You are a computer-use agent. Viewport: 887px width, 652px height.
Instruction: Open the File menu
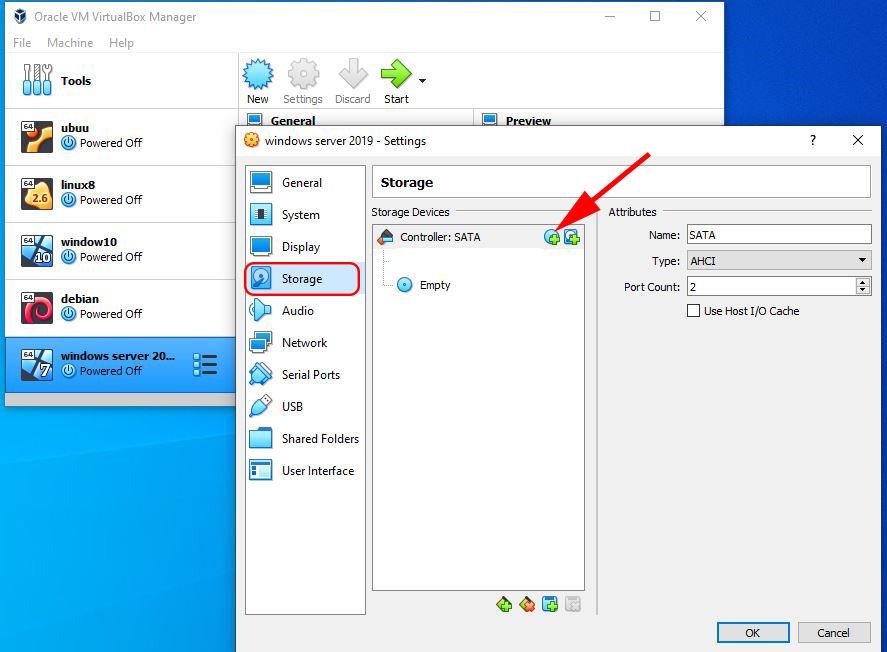pyautogui.click(x=21, y=42)
